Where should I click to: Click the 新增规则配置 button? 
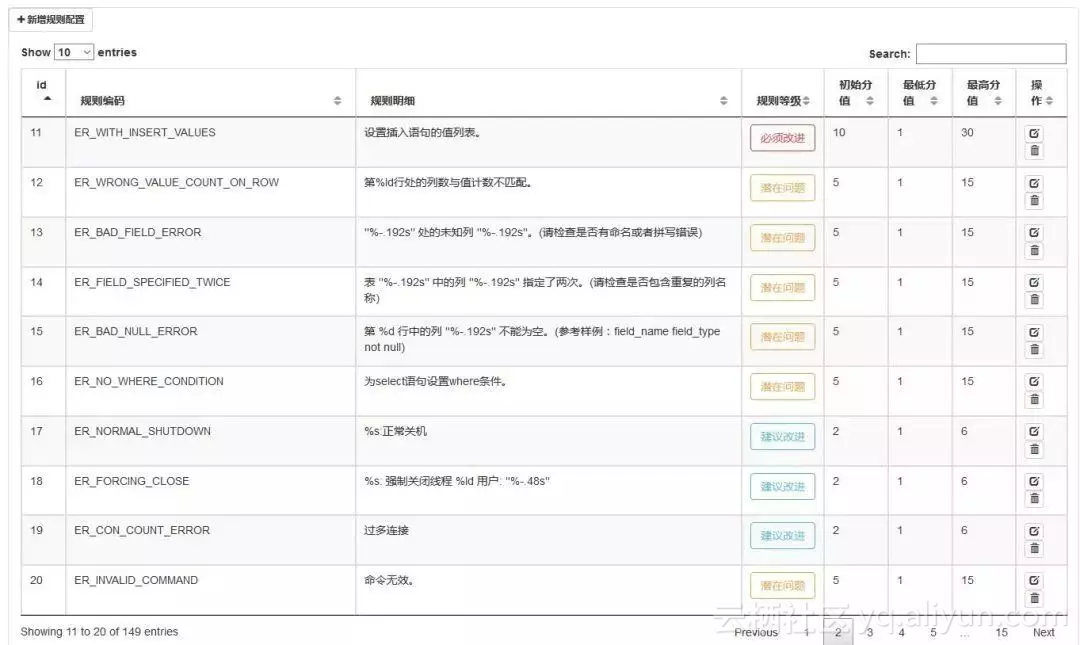(x=50, y=19)
